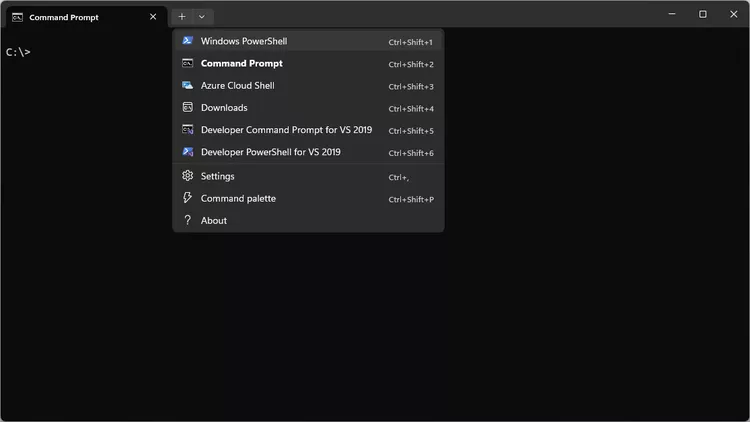Collapse the new tab dropdown chevron
This screenshot has height=422, width=750.
[x=202, y=17]
